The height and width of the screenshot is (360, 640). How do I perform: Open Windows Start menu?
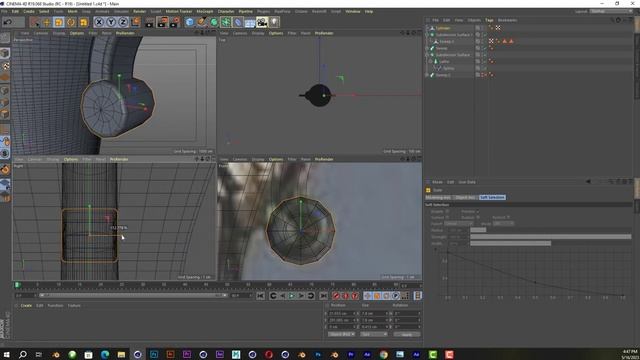click(6, 354)
